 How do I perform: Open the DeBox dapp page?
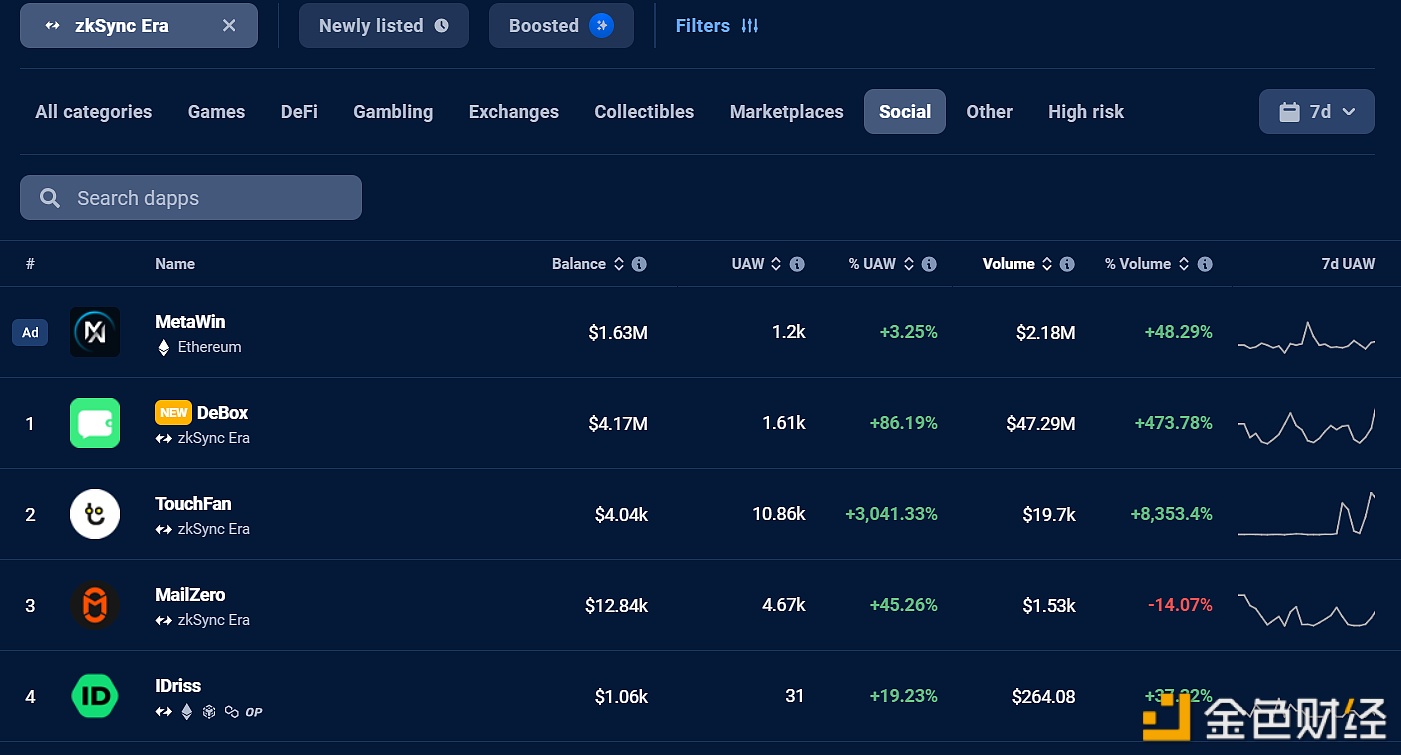pos(222,413)
